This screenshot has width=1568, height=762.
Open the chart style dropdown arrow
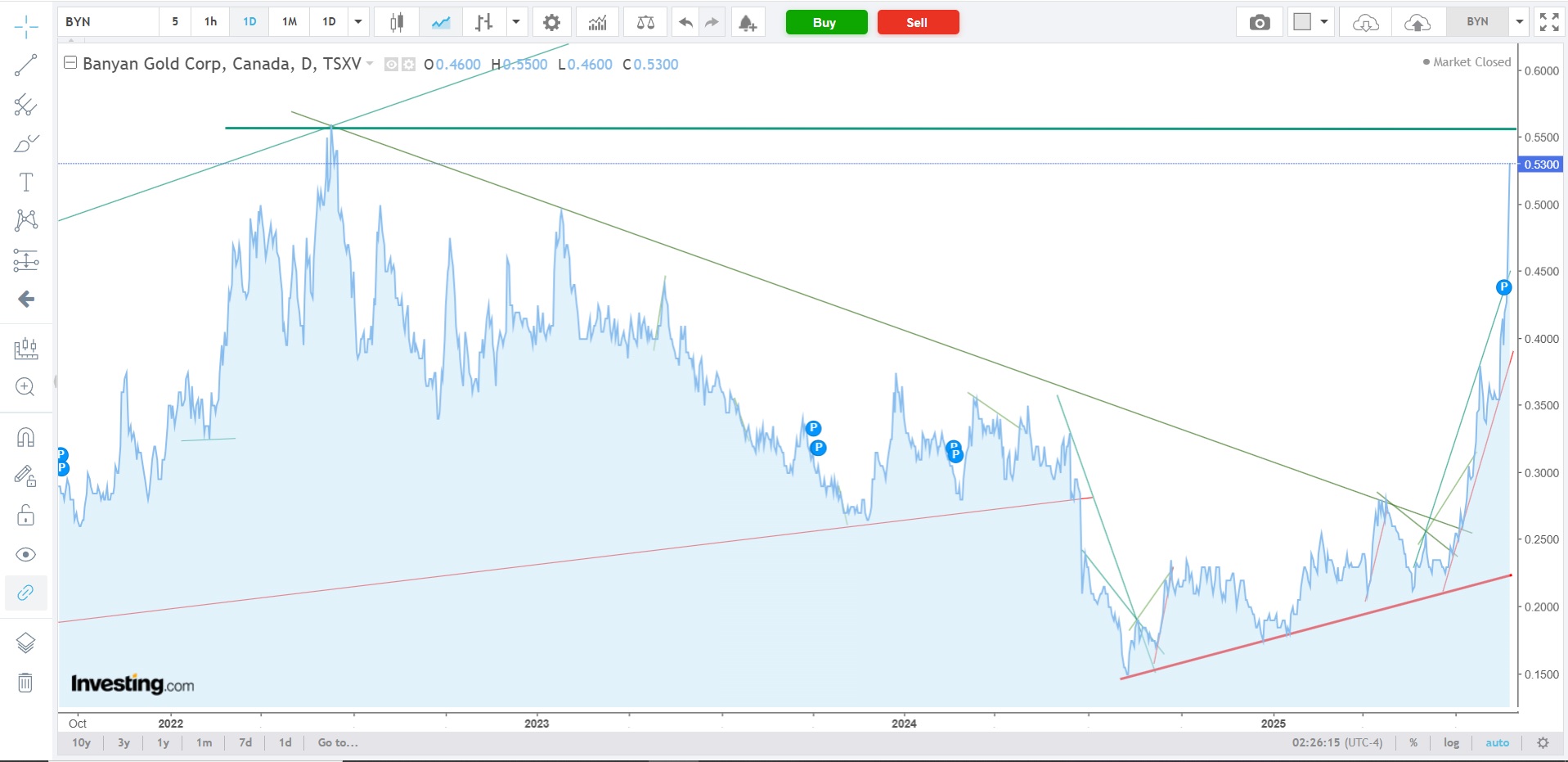point(516,22)
